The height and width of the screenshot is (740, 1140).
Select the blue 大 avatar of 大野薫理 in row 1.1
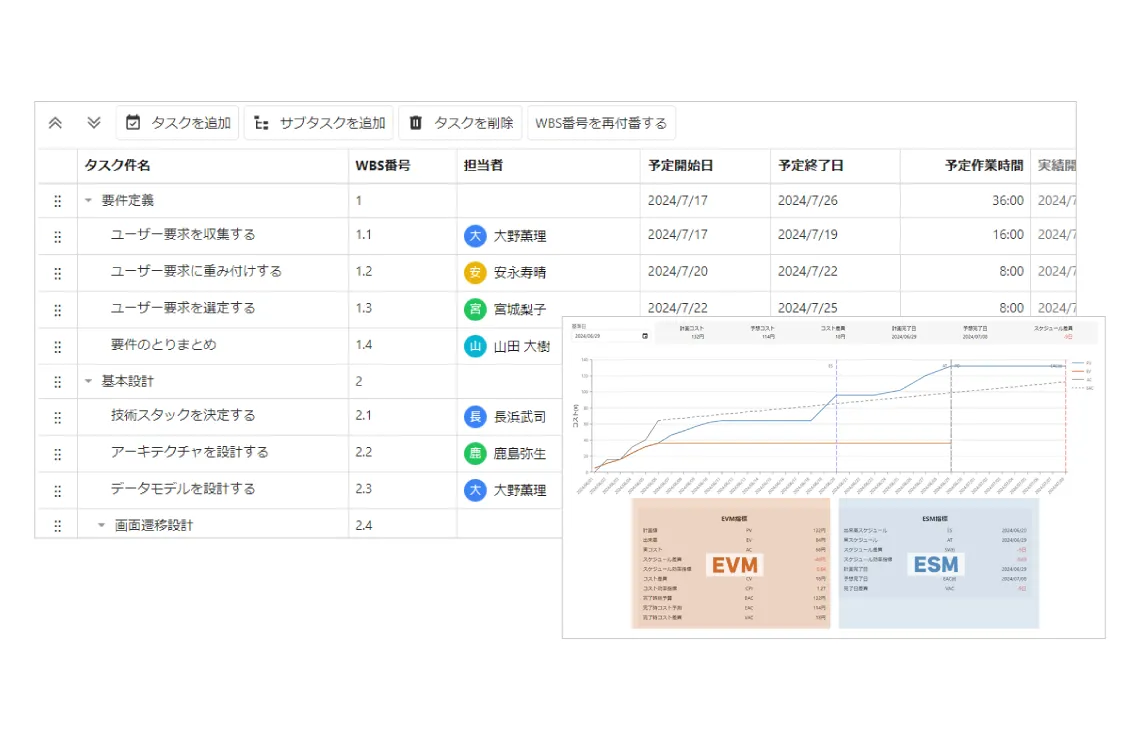click(475, 236)
